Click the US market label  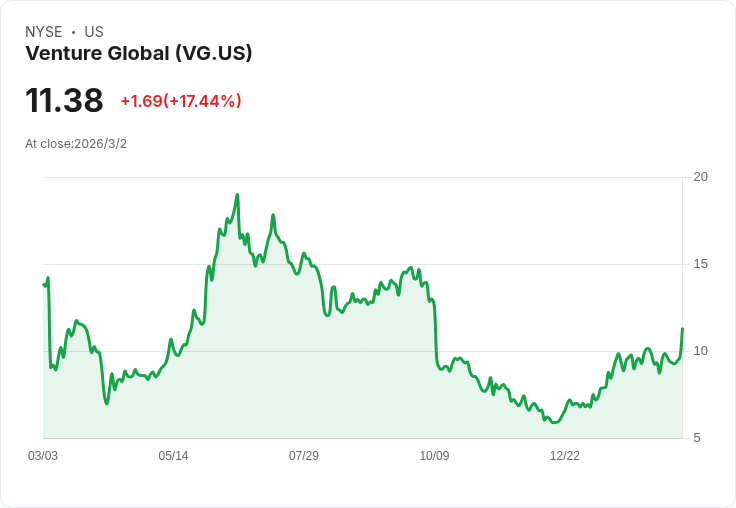94,32
